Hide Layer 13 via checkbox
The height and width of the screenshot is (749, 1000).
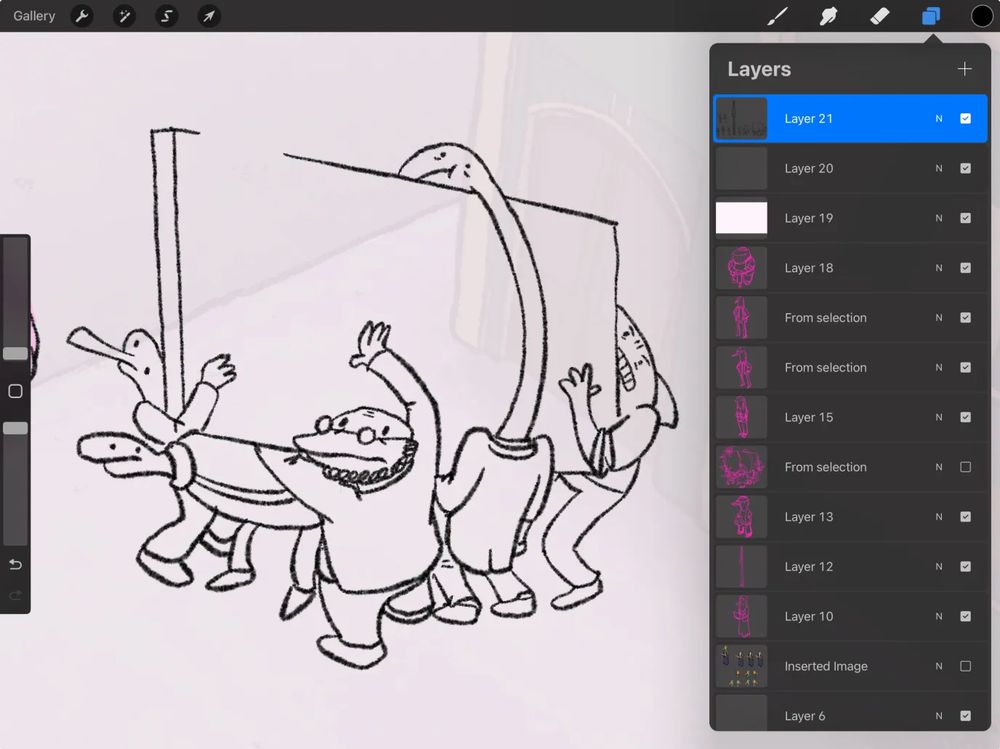pos(966,517)
